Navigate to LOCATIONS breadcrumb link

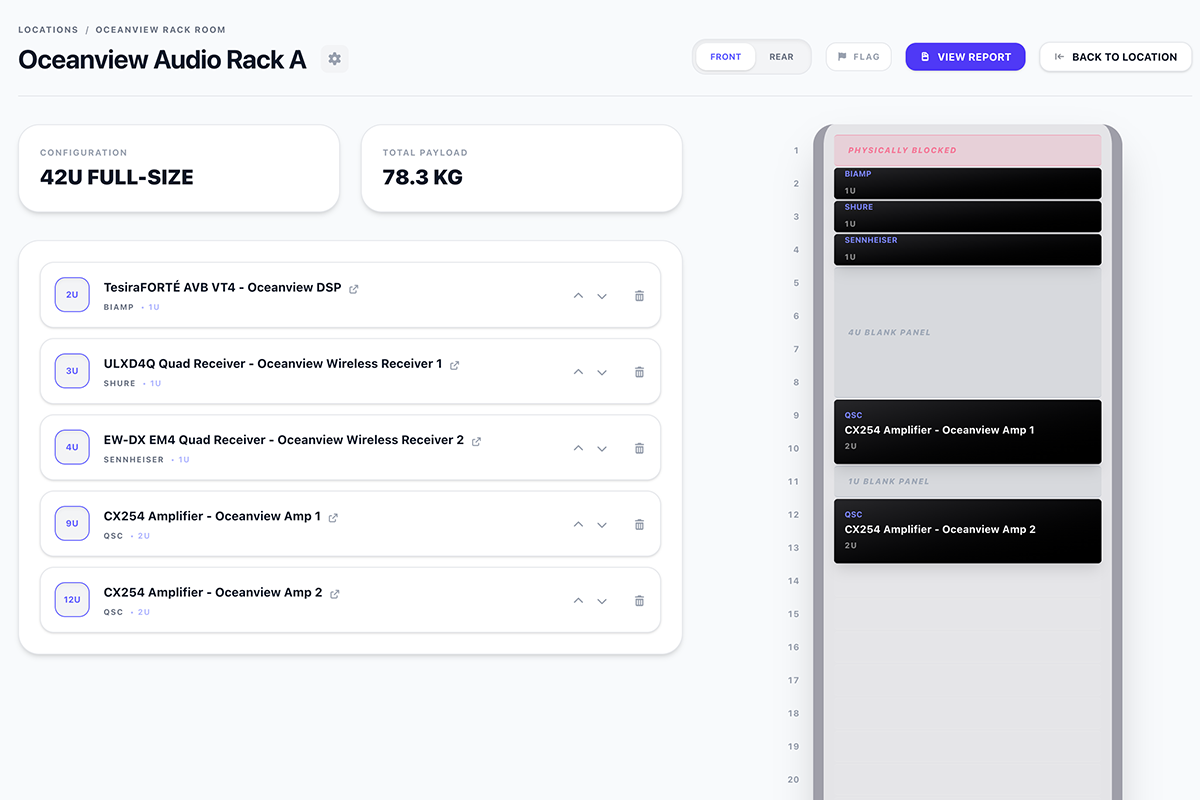click(48, 29)
